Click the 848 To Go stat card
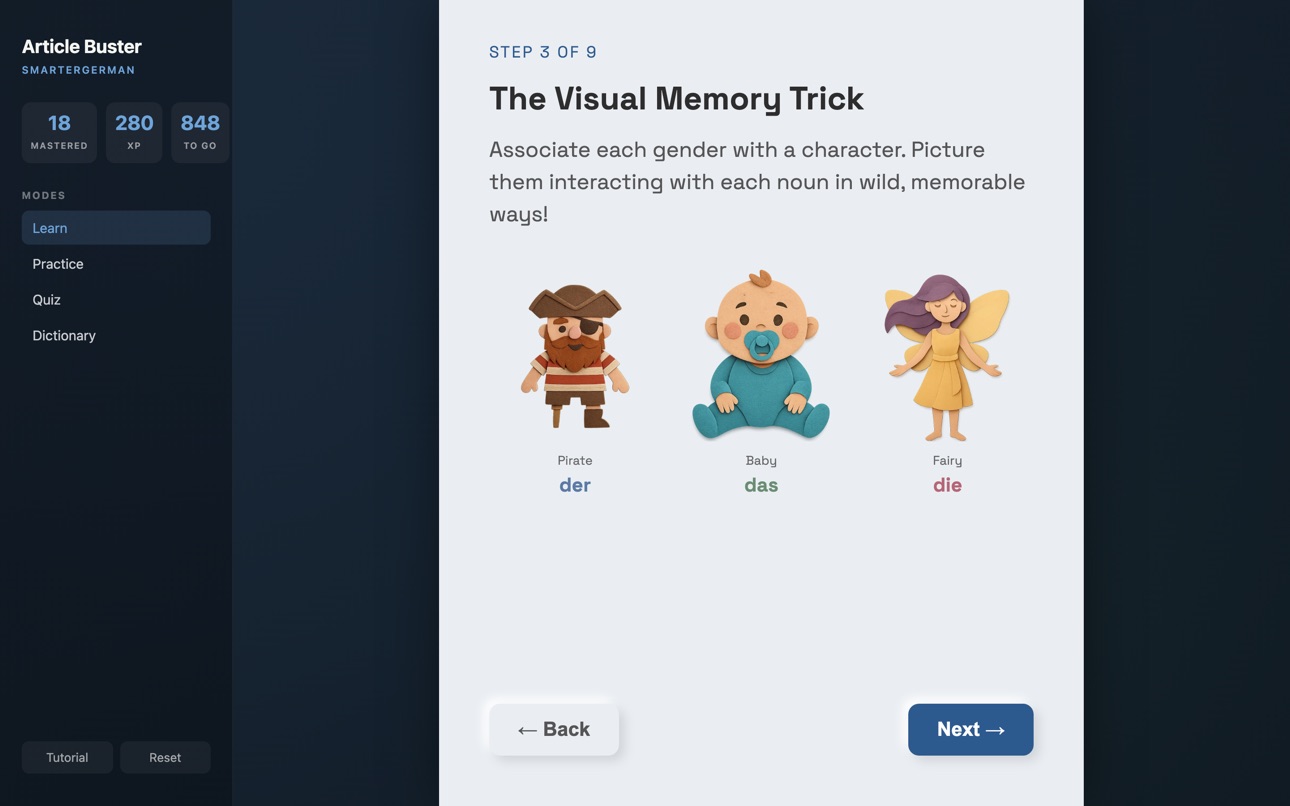The width and height of the screenshot is (1290, 806). pyautogui.click(x=200, y=132)
